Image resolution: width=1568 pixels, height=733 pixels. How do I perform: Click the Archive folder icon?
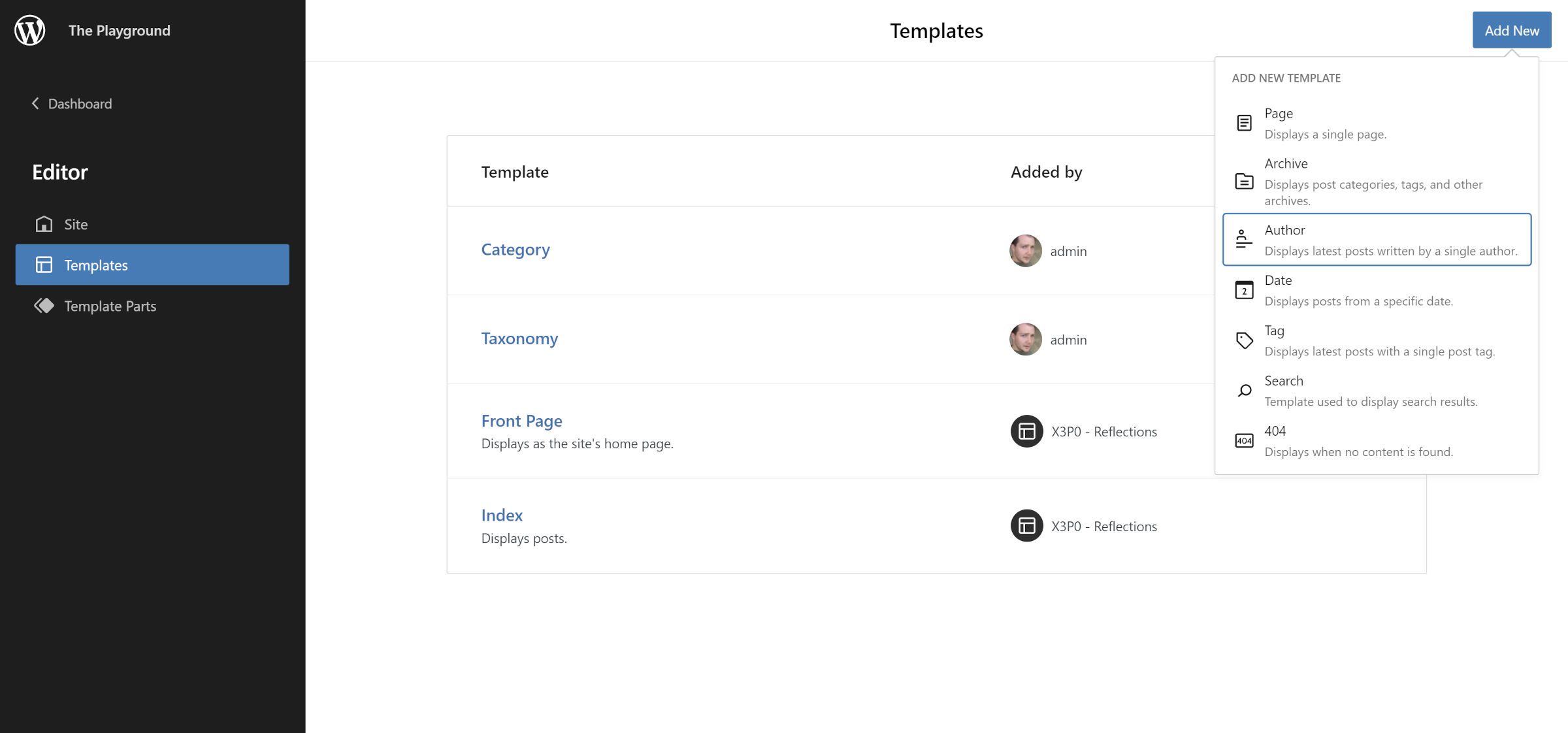(x=1244, y=181)
